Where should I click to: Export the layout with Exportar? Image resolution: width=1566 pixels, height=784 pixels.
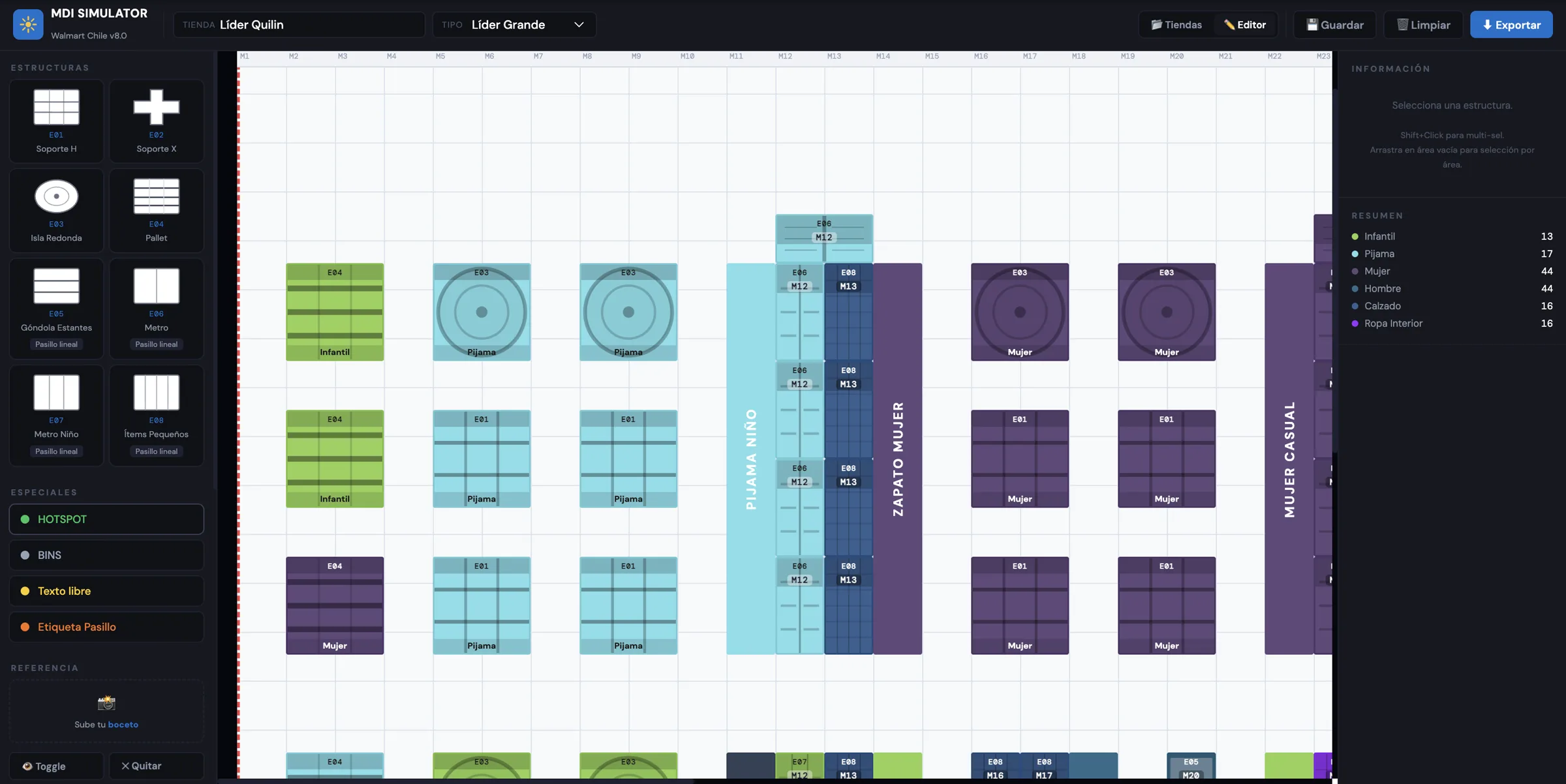coord(1511,25)
